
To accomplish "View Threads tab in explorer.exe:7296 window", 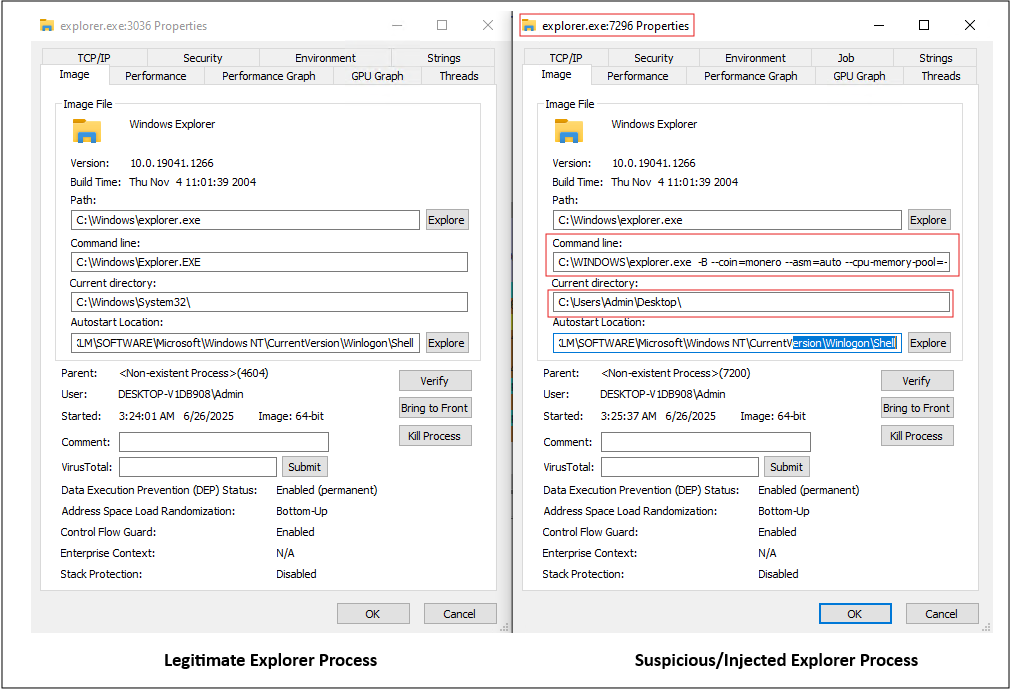I will coord(940,76).
